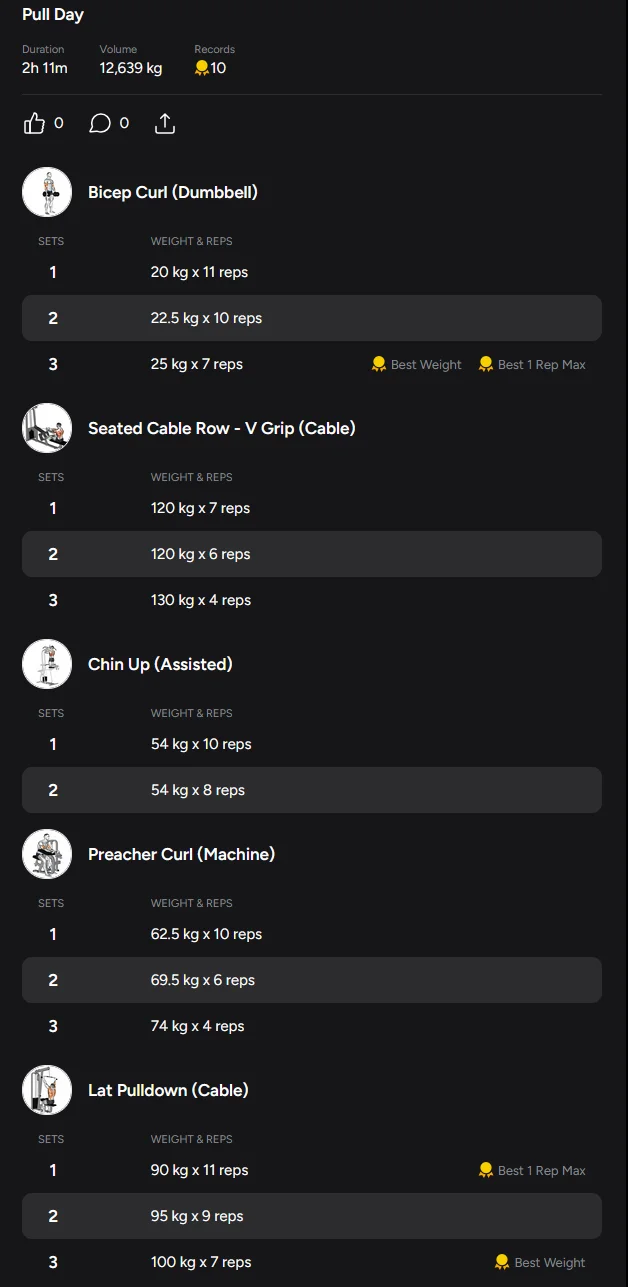Viewport: 628px width, 1287px height.
Task: Open Lat Pulldown (Cable) exercise page
Action: pyautogui.click(x=168, y=1090)
